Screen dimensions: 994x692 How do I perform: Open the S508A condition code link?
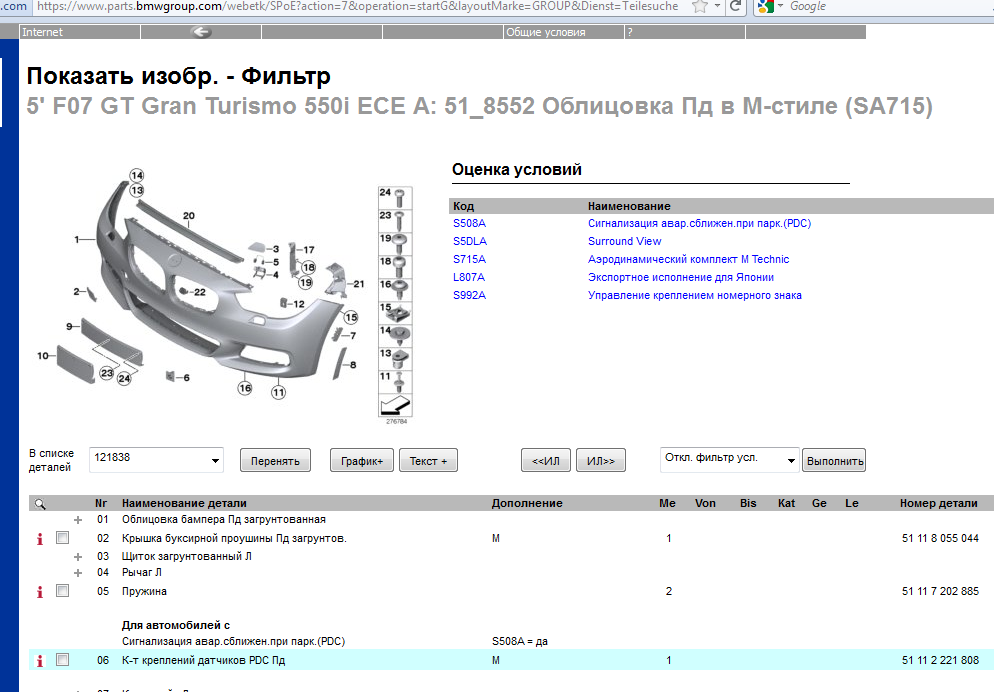point(470,224)
